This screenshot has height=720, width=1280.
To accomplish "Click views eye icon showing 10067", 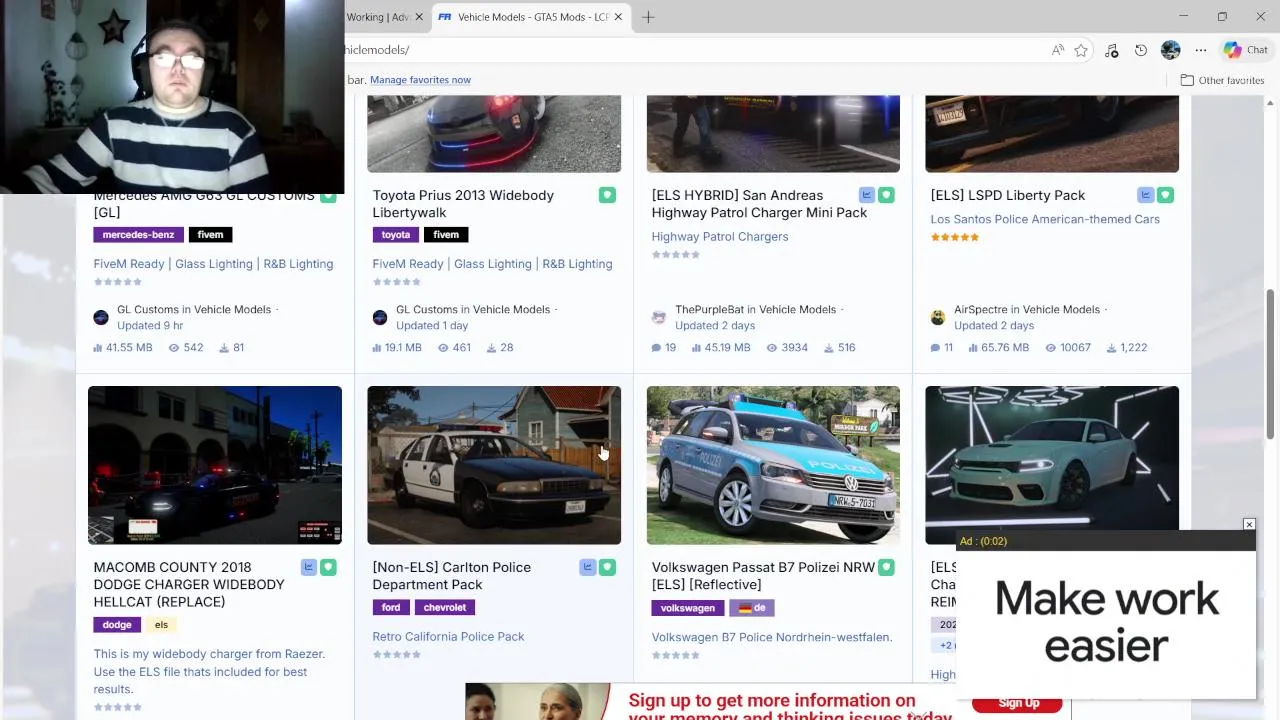I will click(x=1050, y=348).
